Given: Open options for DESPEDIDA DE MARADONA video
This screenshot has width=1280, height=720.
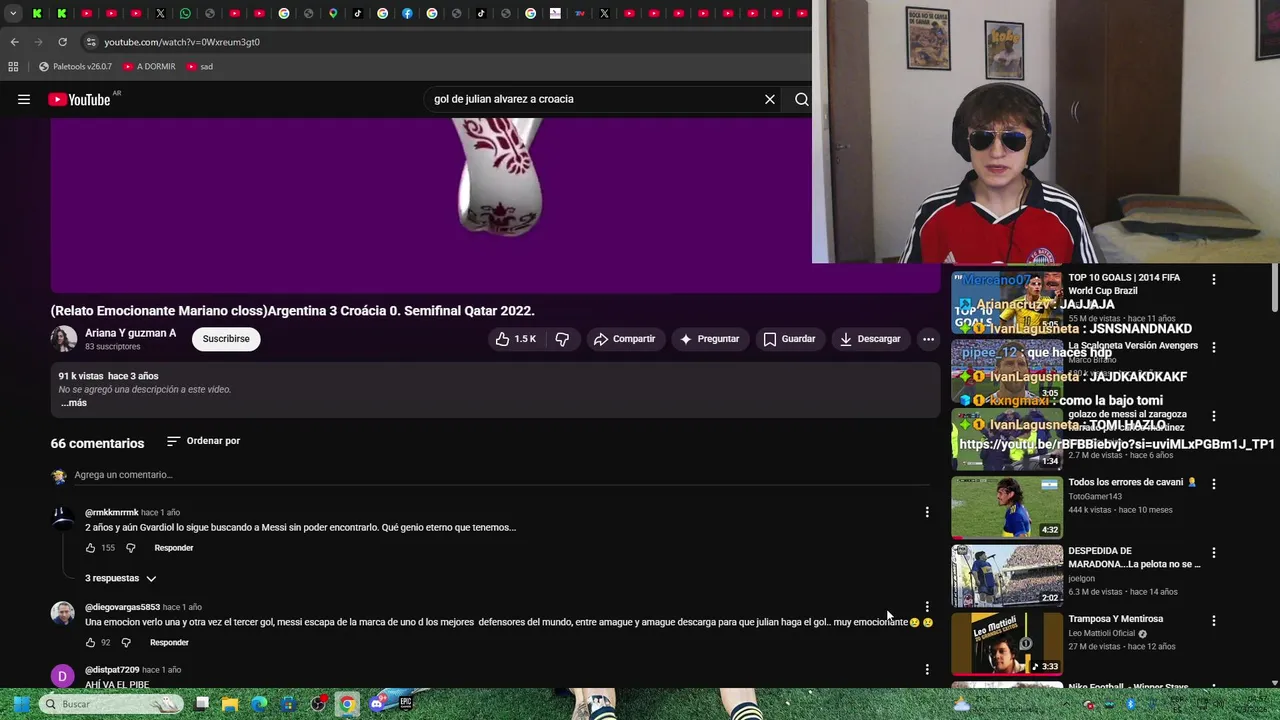Looking at the screenshot, I should click(x=1214, y=552).
